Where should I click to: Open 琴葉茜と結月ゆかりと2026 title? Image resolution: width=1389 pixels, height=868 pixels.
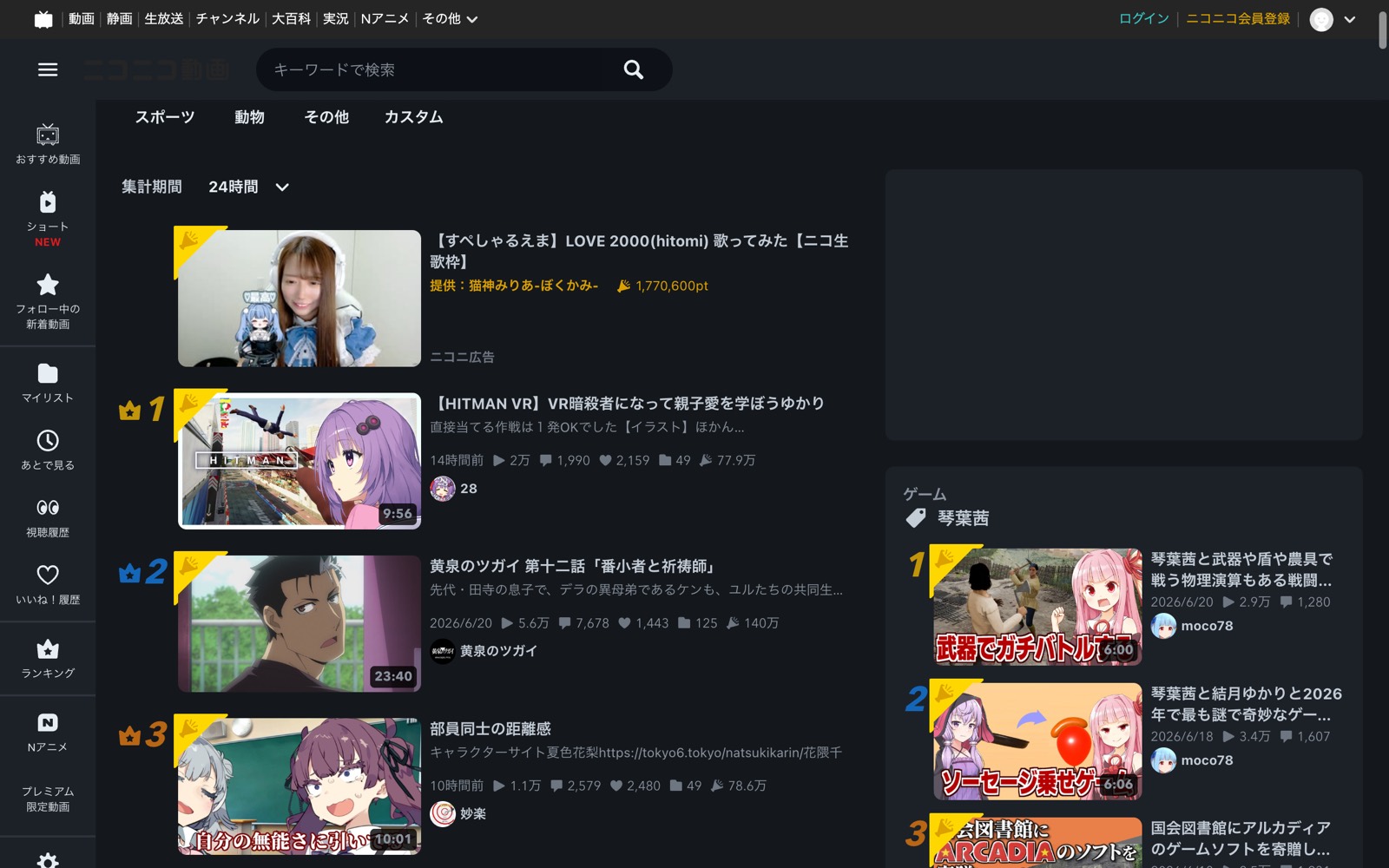click(1247, 704)
